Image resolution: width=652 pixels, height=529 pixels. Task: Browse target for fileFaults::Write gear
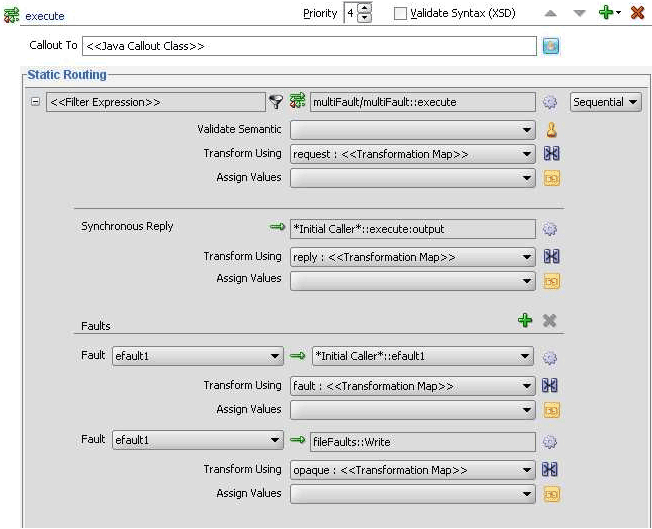(550, 442)
